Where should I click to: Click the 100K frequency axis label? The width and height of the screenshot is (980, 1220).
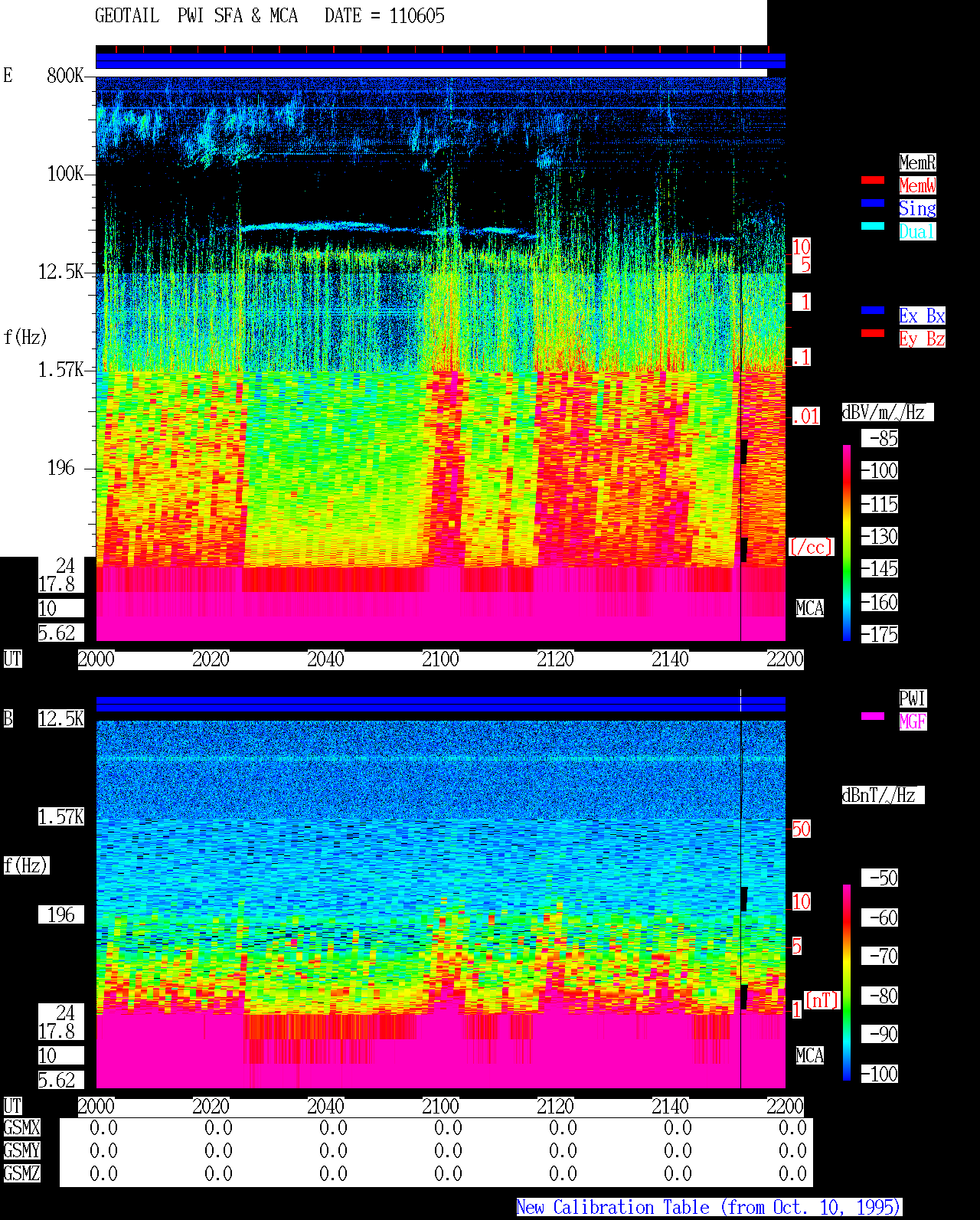(65, 173)
